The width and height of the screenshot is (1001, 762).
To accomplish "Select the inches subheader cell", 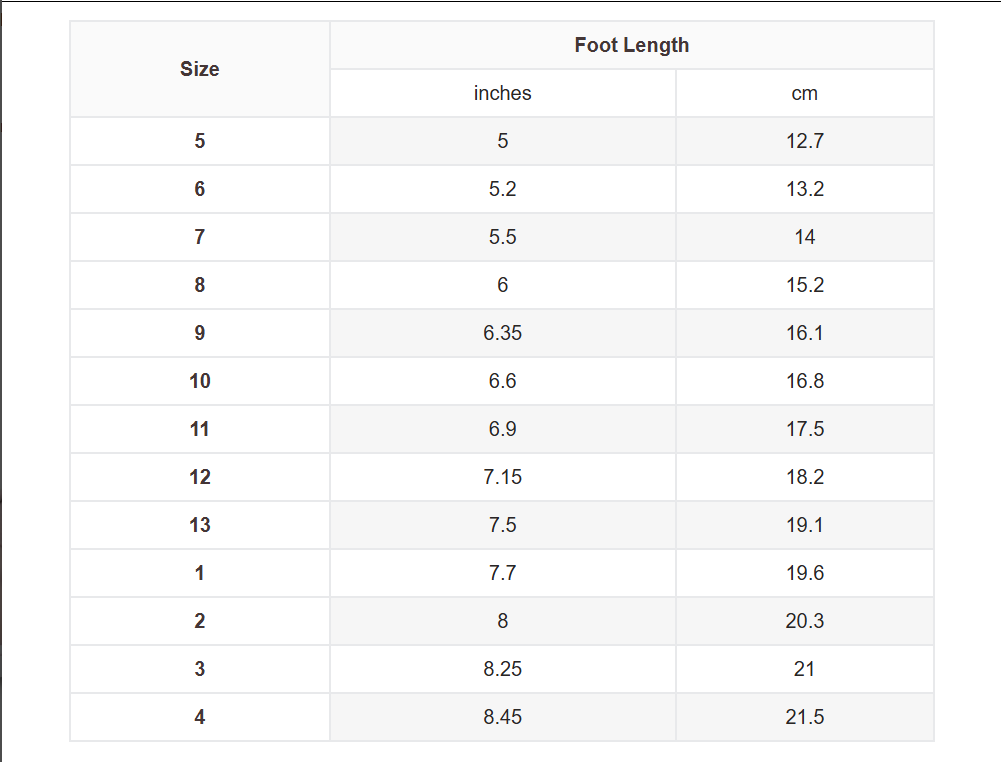I will [502, 93].
